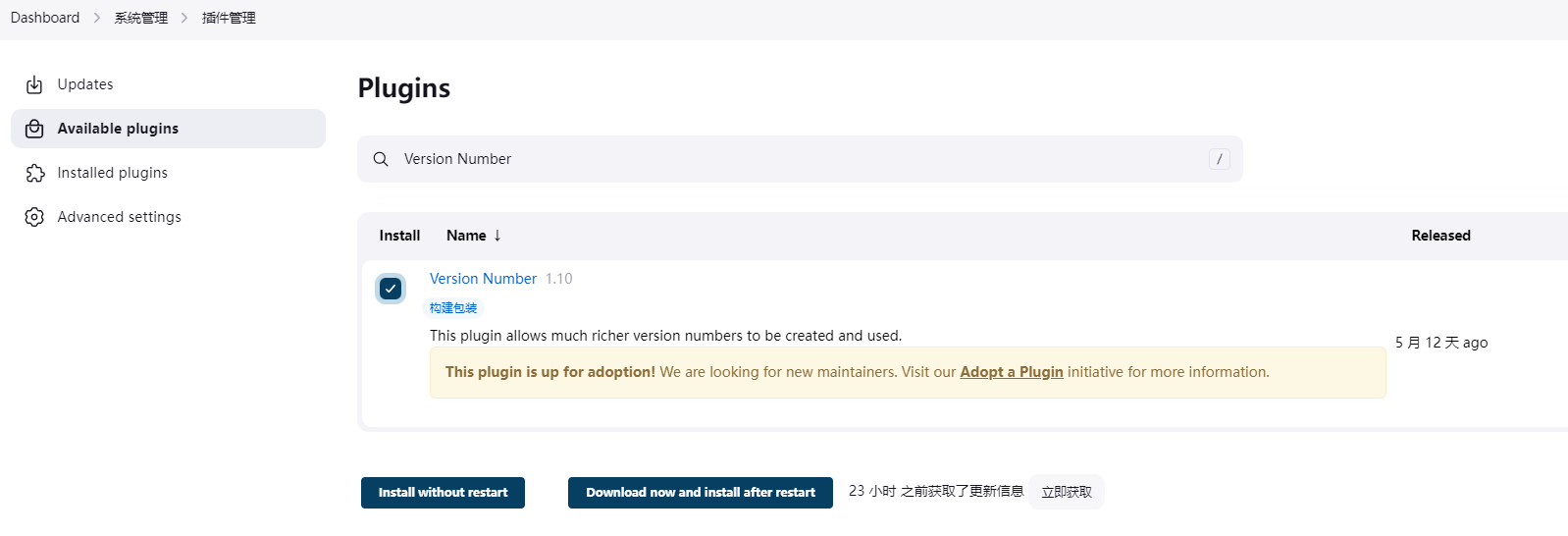Click the search magnifier icon

pos(381,159)
